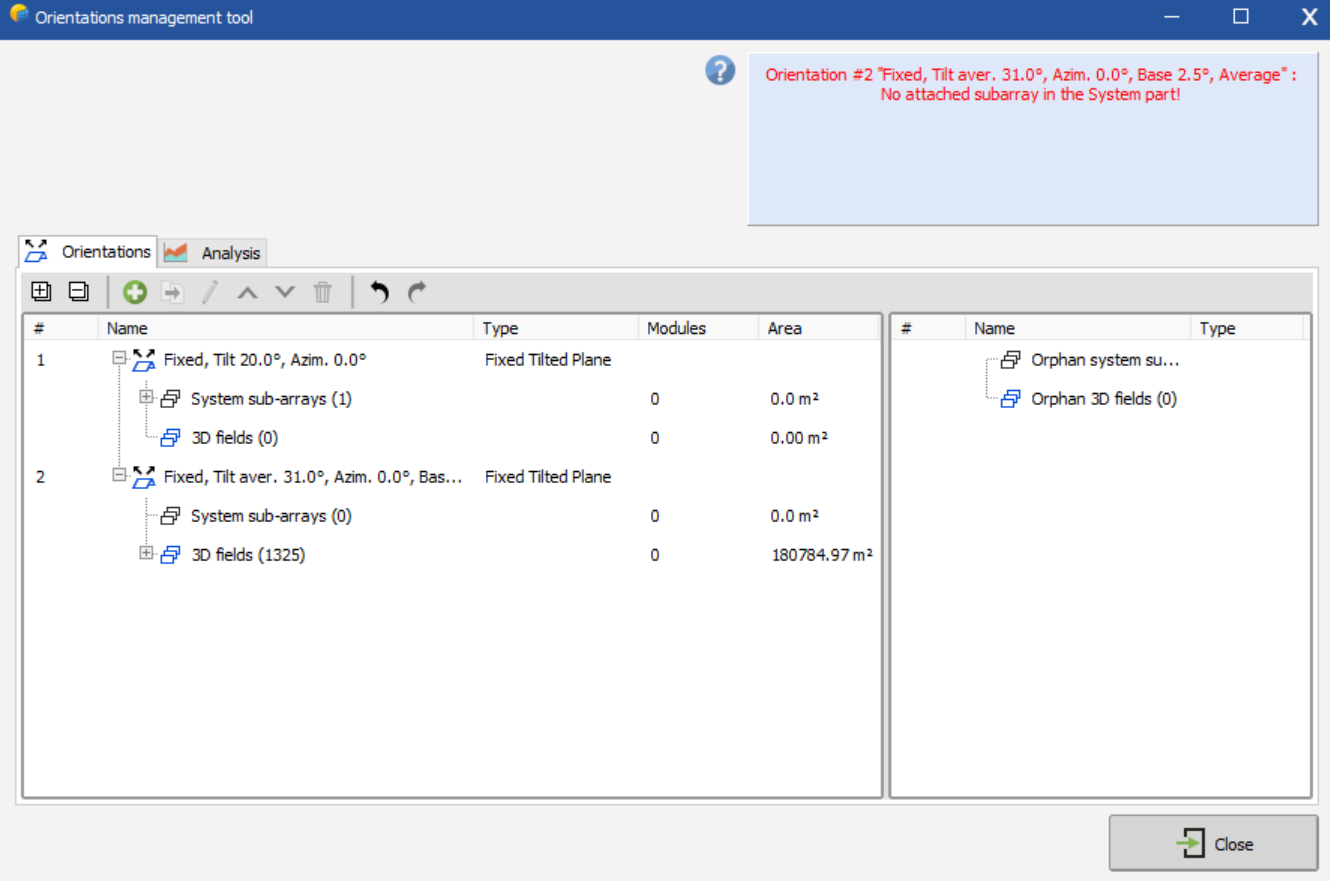This screenshot has width=1330, height=881.
Task: Click the Name column header in left list
Action: click(286, 328)
